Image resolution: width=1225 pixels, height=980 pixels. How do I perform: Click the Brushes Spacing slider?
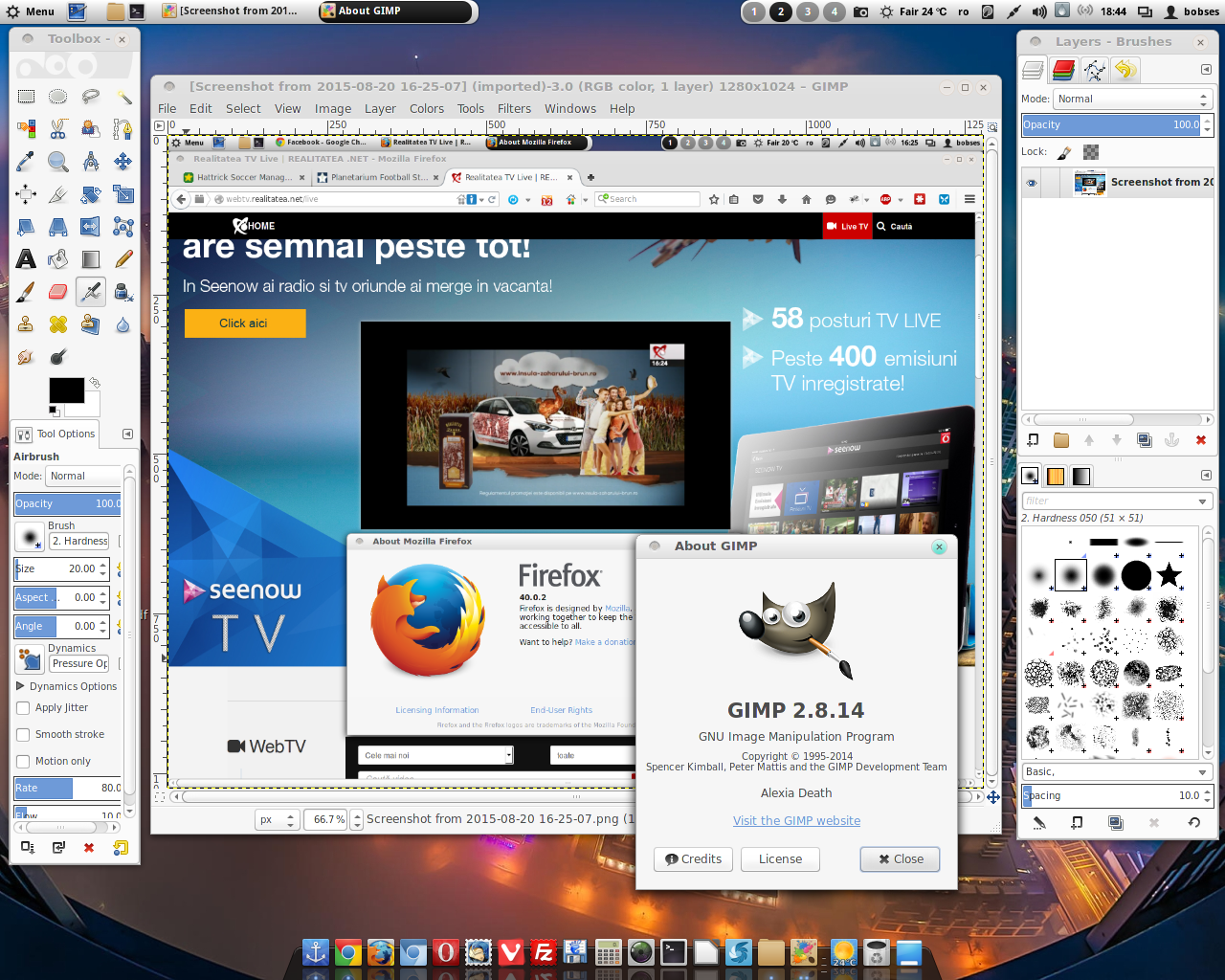(1118, 796)
